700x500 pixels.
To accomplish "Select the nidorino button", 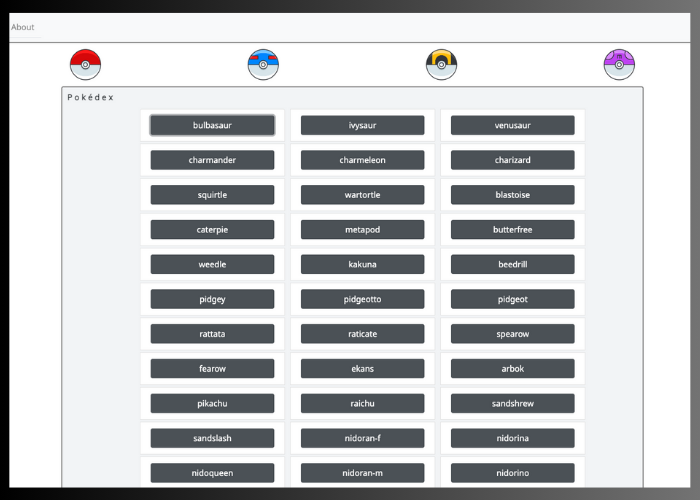I will click(x=512, y=474).
